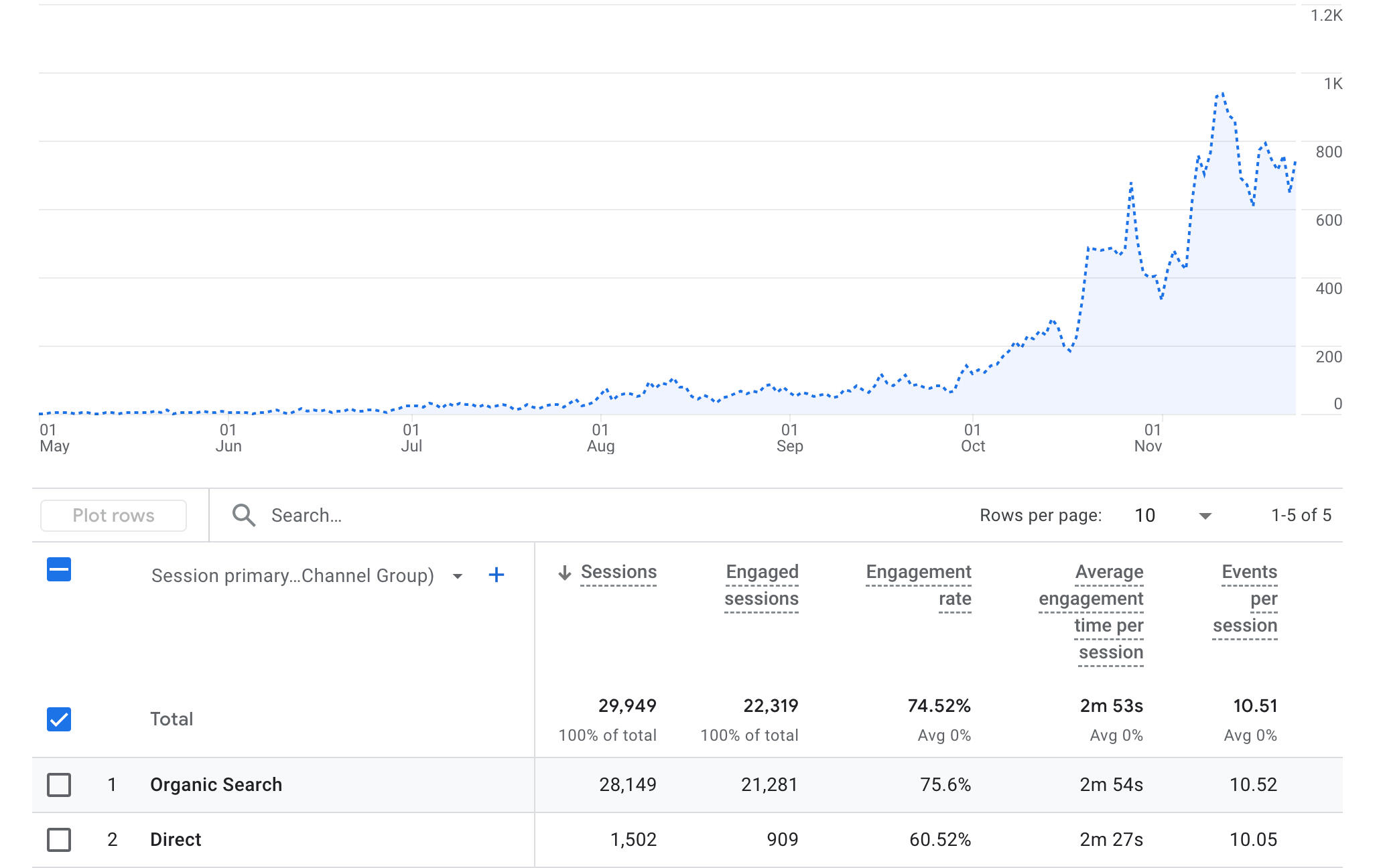Click Sessions column header label

coord(618,572)
